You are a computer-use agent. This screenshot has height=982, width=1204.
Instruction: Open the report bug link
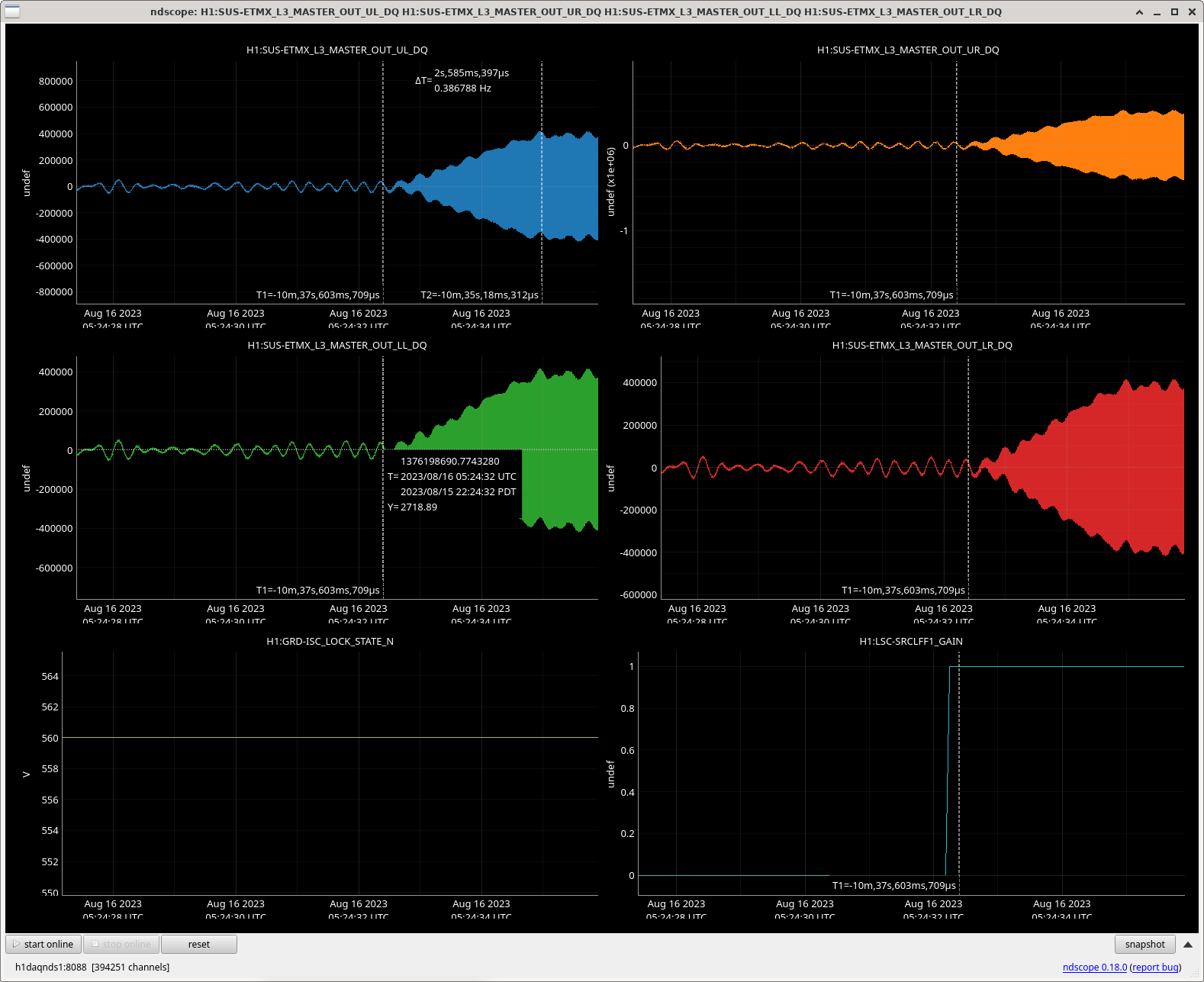[x=1155, y=967]
